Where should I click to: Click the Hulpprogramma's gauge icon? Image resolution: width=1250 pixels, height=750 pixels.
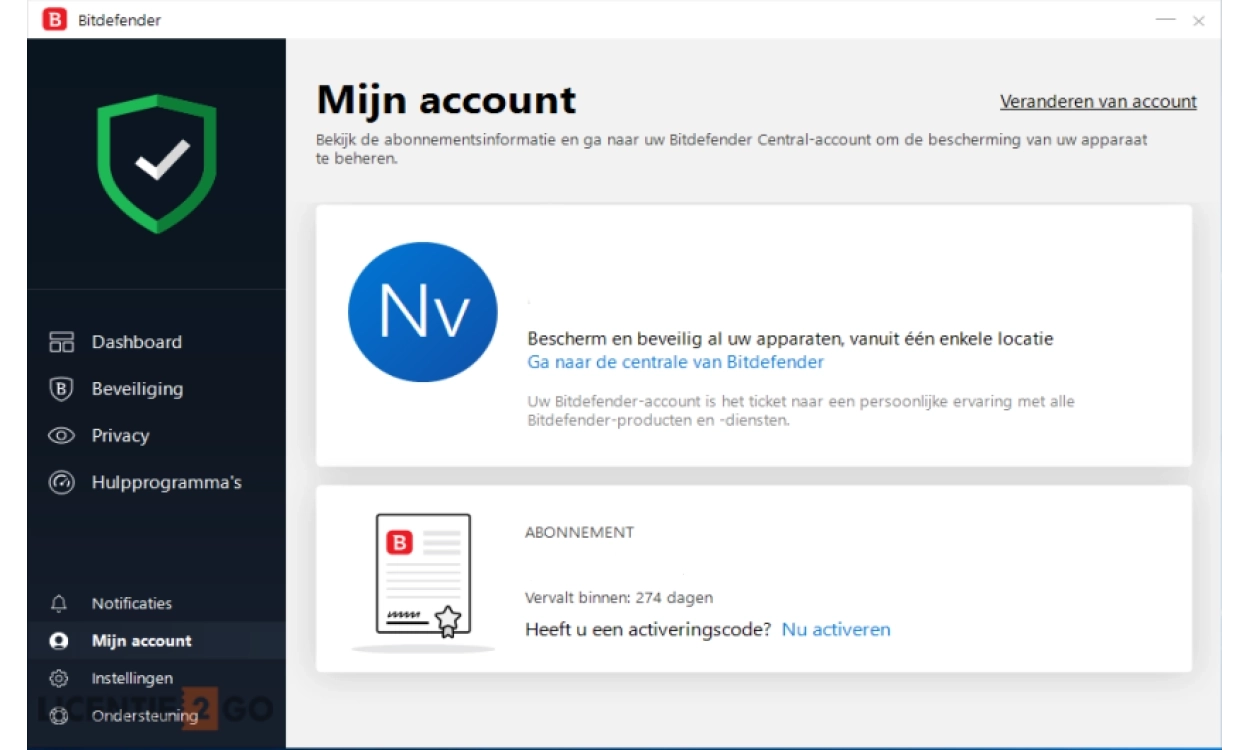61,483
